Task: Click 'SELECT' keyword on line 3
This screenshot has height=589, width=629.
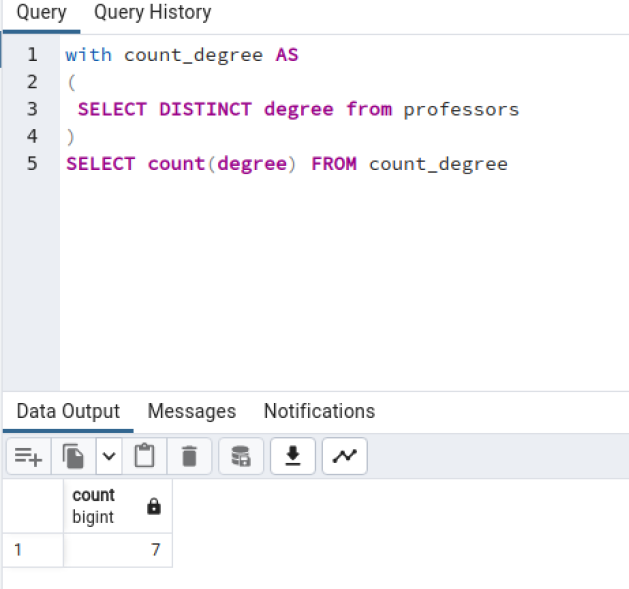Action: tap(112, 110)
